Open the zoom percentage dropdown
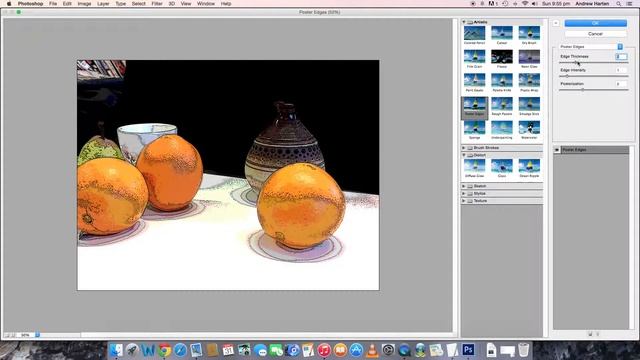This screenshot has width=640, height=360. point(37,335)
